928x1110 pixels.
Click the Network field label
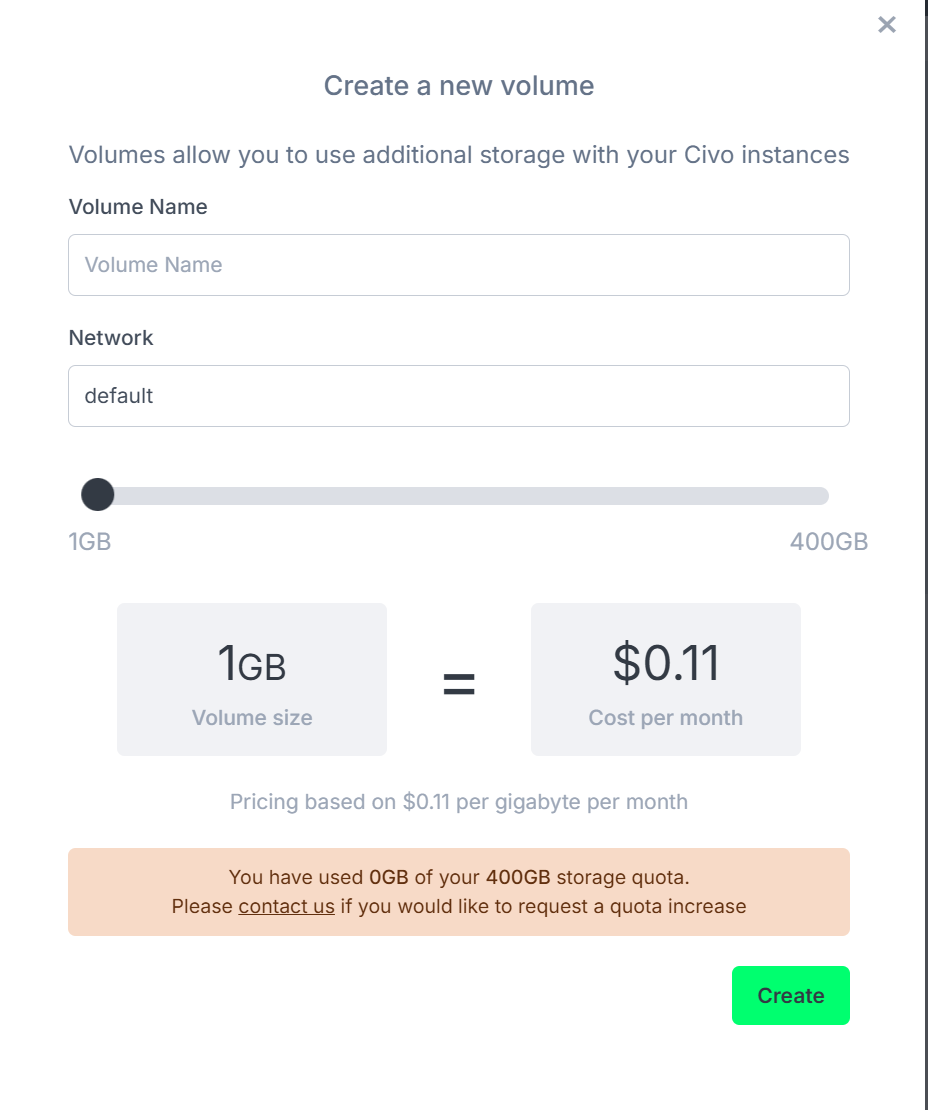(111, 338)
